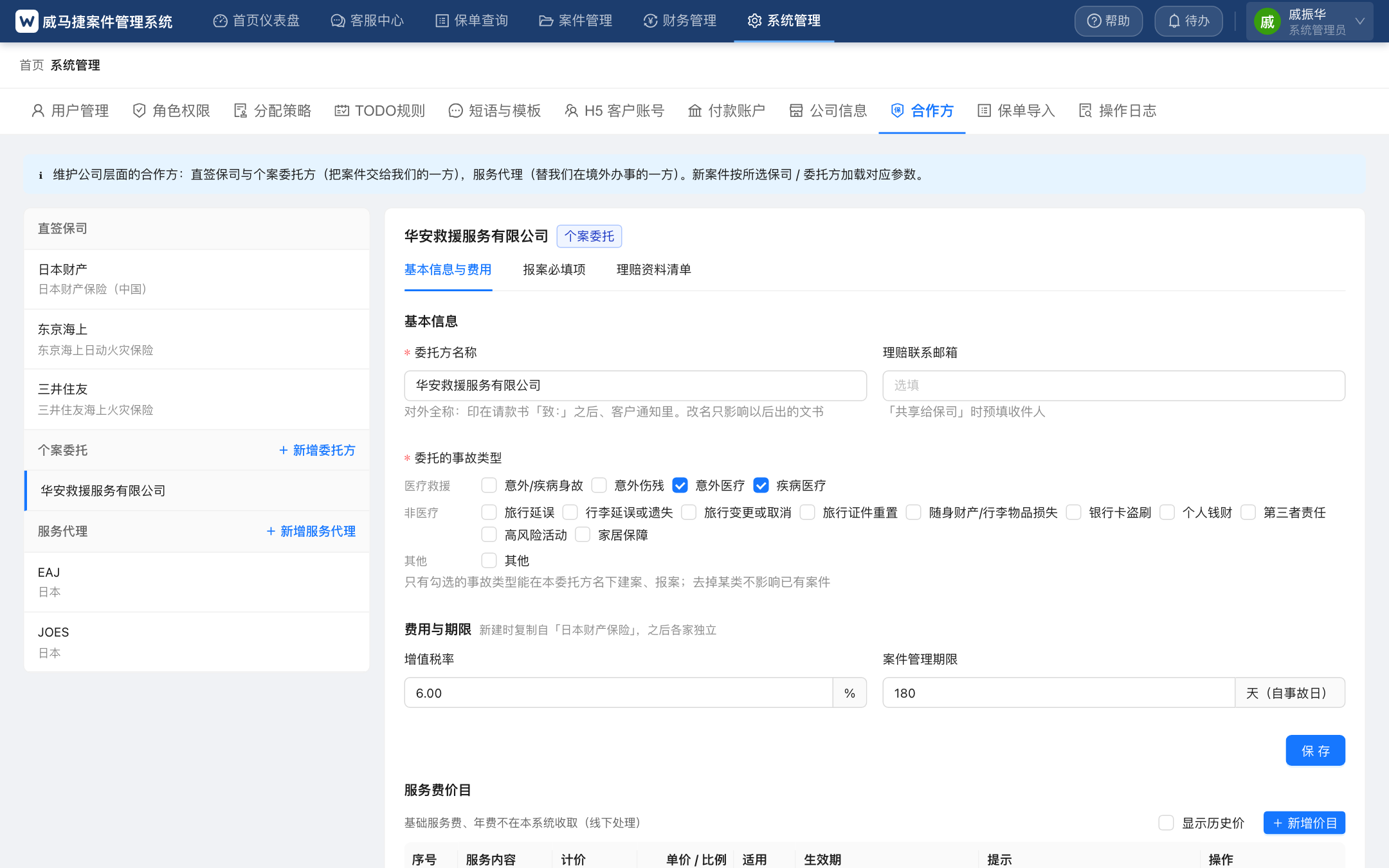Click the 财务管理 yen coin icon
Image resolution: width=1389 pixels, height=868 pixels.
(650, 21)
